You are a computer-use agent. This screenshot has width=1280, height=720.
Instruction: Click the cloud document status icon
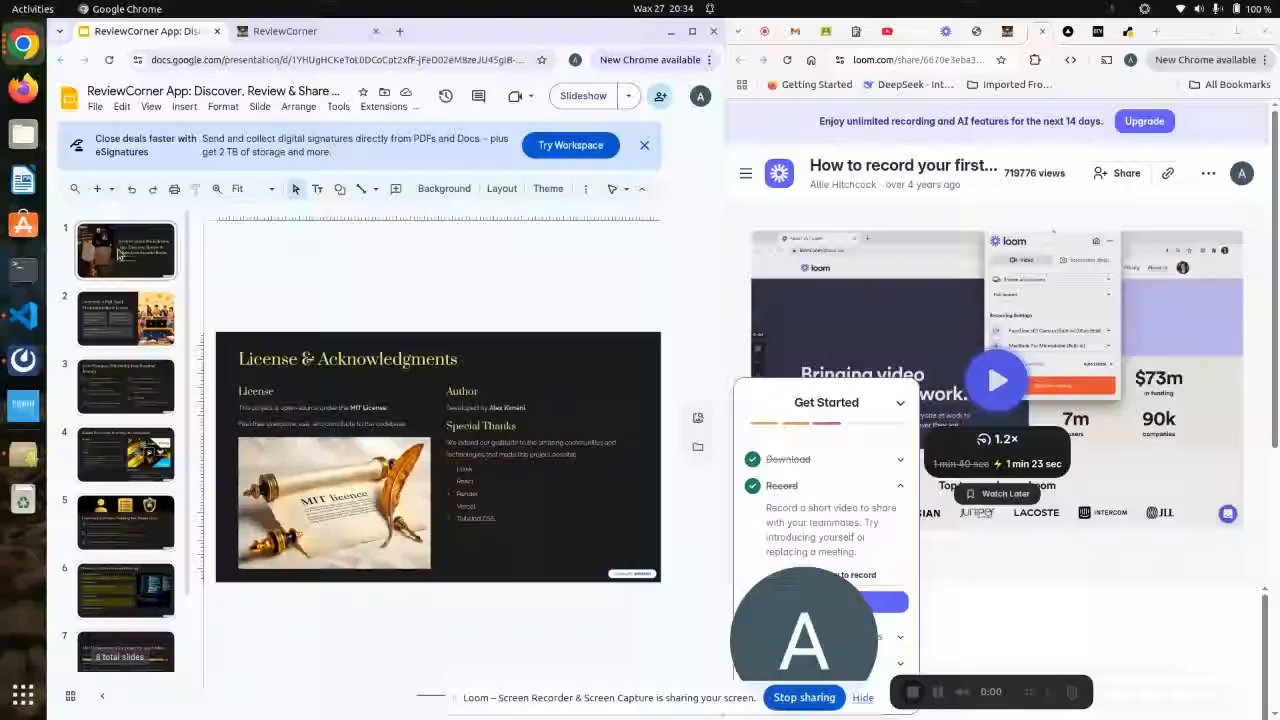[x=405, y=92]
